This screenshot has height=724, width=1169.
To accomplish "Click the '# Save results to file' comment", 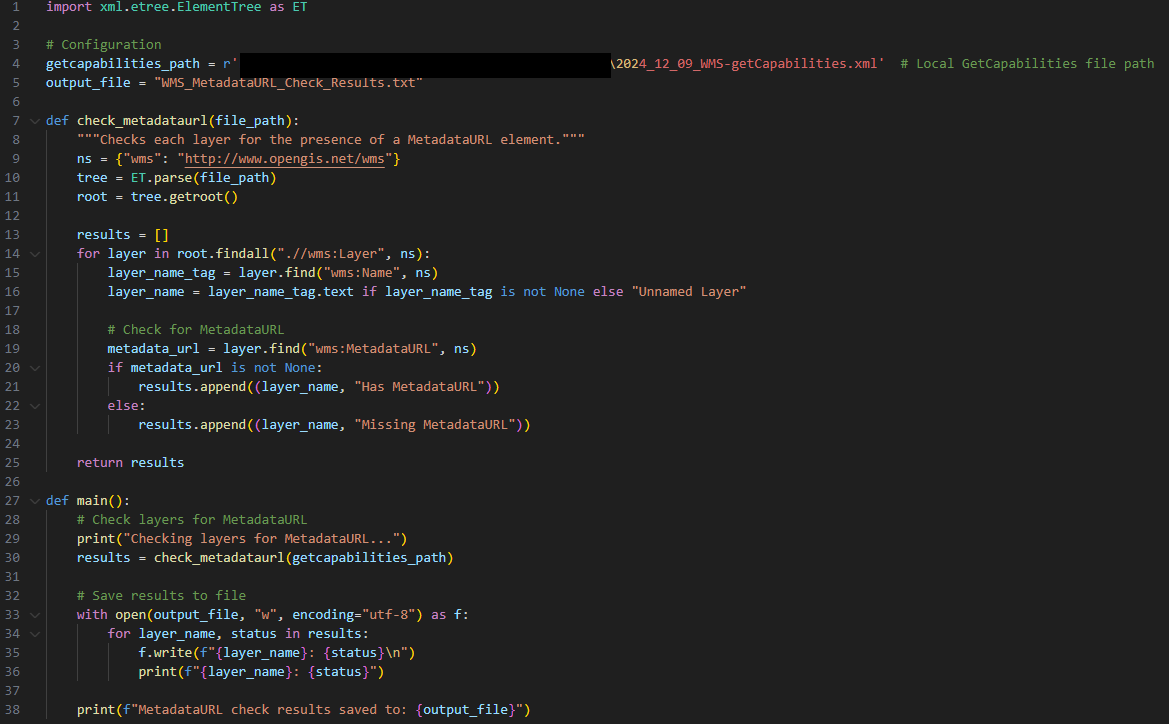I will (x=161, y=596).
